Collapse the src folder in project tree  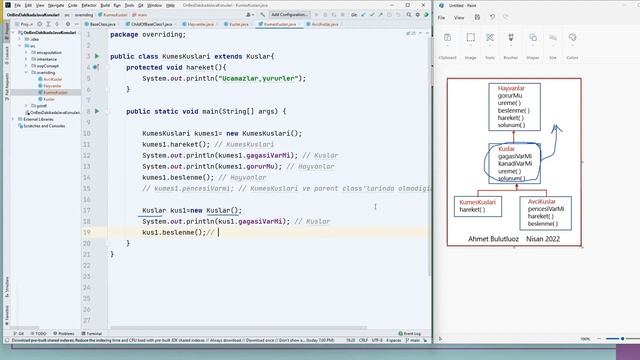20,46
